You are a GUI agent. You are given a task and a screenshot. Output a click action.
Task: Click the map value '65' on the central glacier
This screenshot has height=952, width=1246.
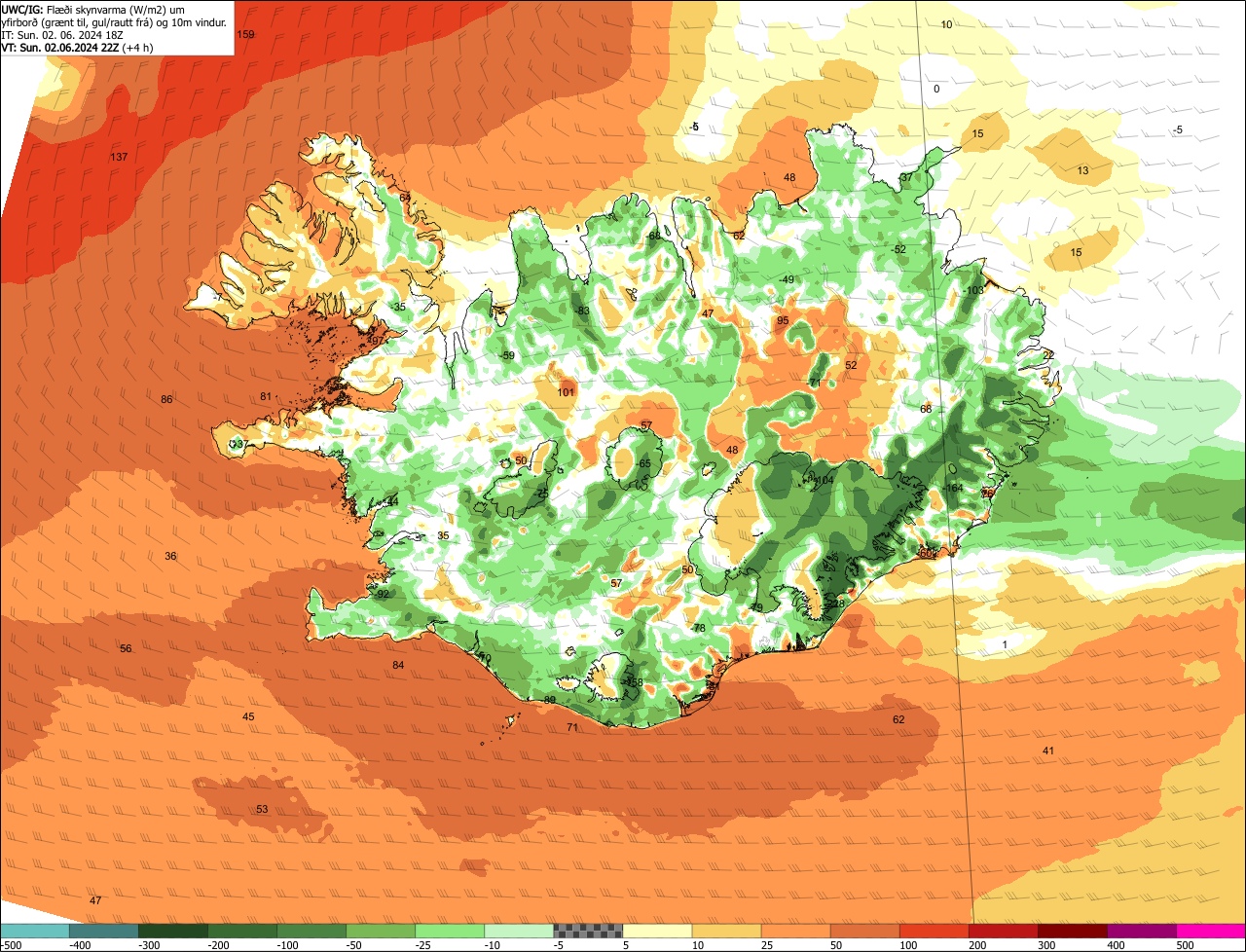pyautogui.click(x=644, y=463)
